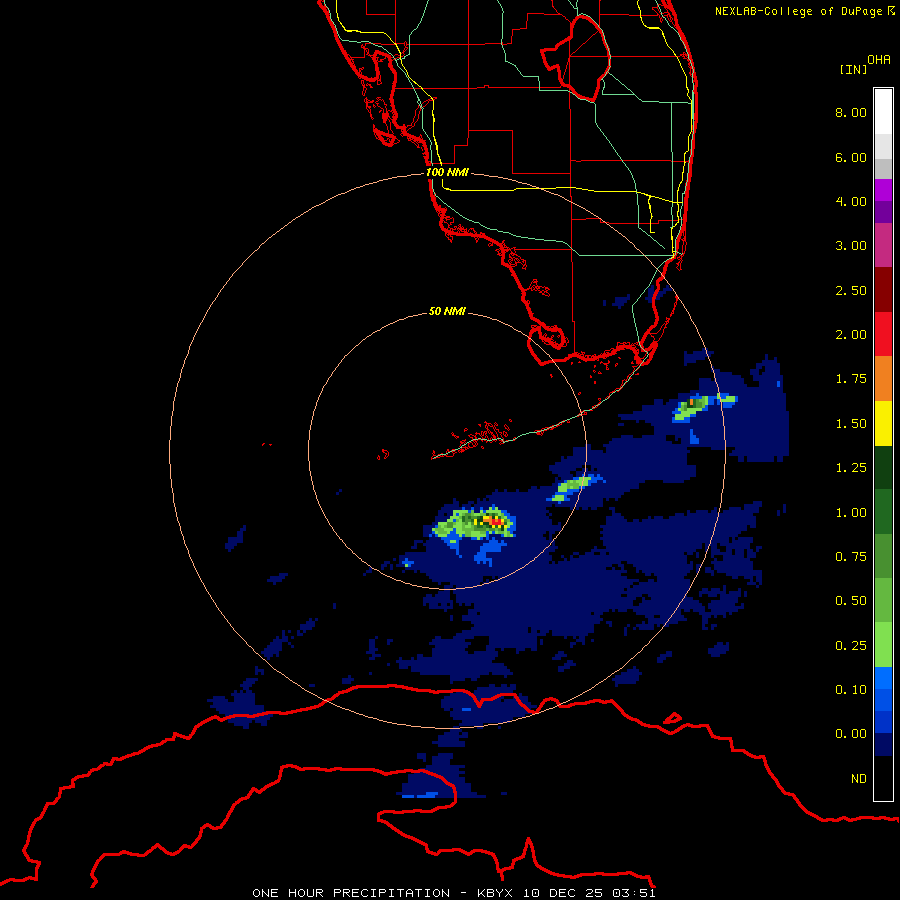
Task: Select the 8.00 legend value
Action: coord(851,112)
